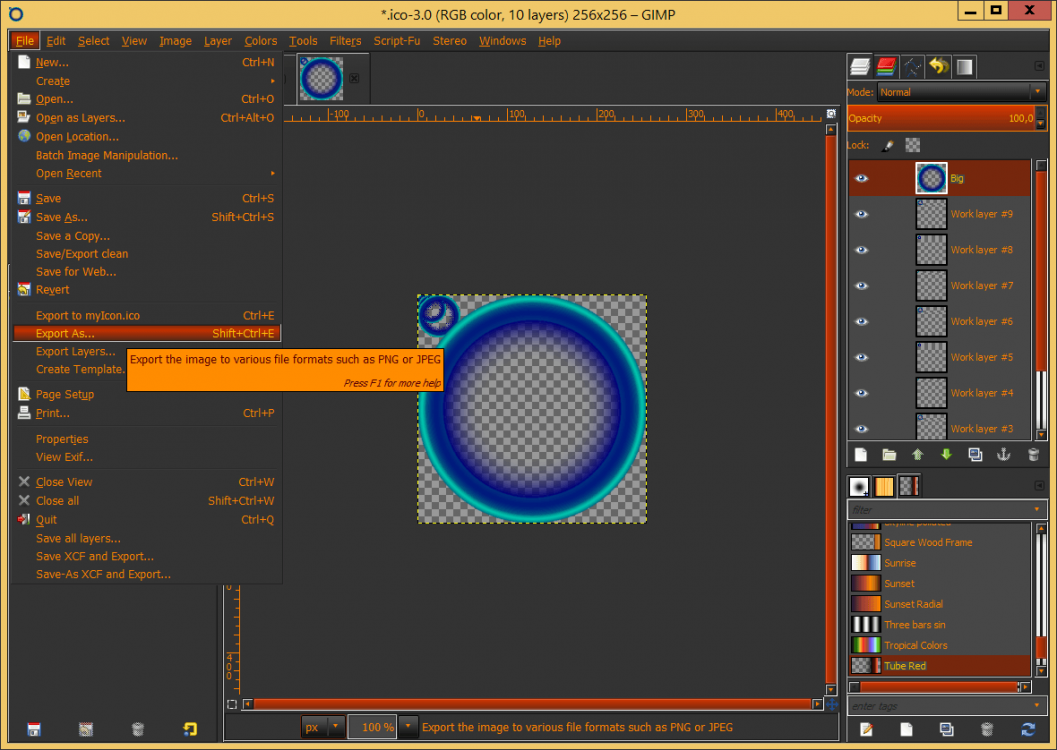
Task: Choose Export As from File menu
Action: pyautogui.click(x=146, y=334)
